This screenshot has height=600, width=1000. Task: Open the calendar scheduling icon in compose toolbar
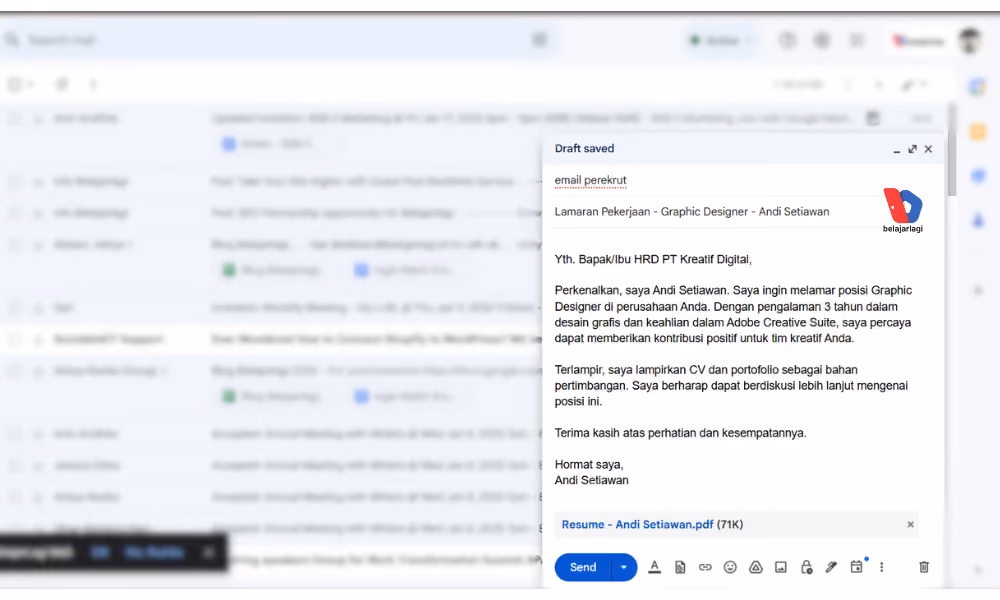click(857, 567)
